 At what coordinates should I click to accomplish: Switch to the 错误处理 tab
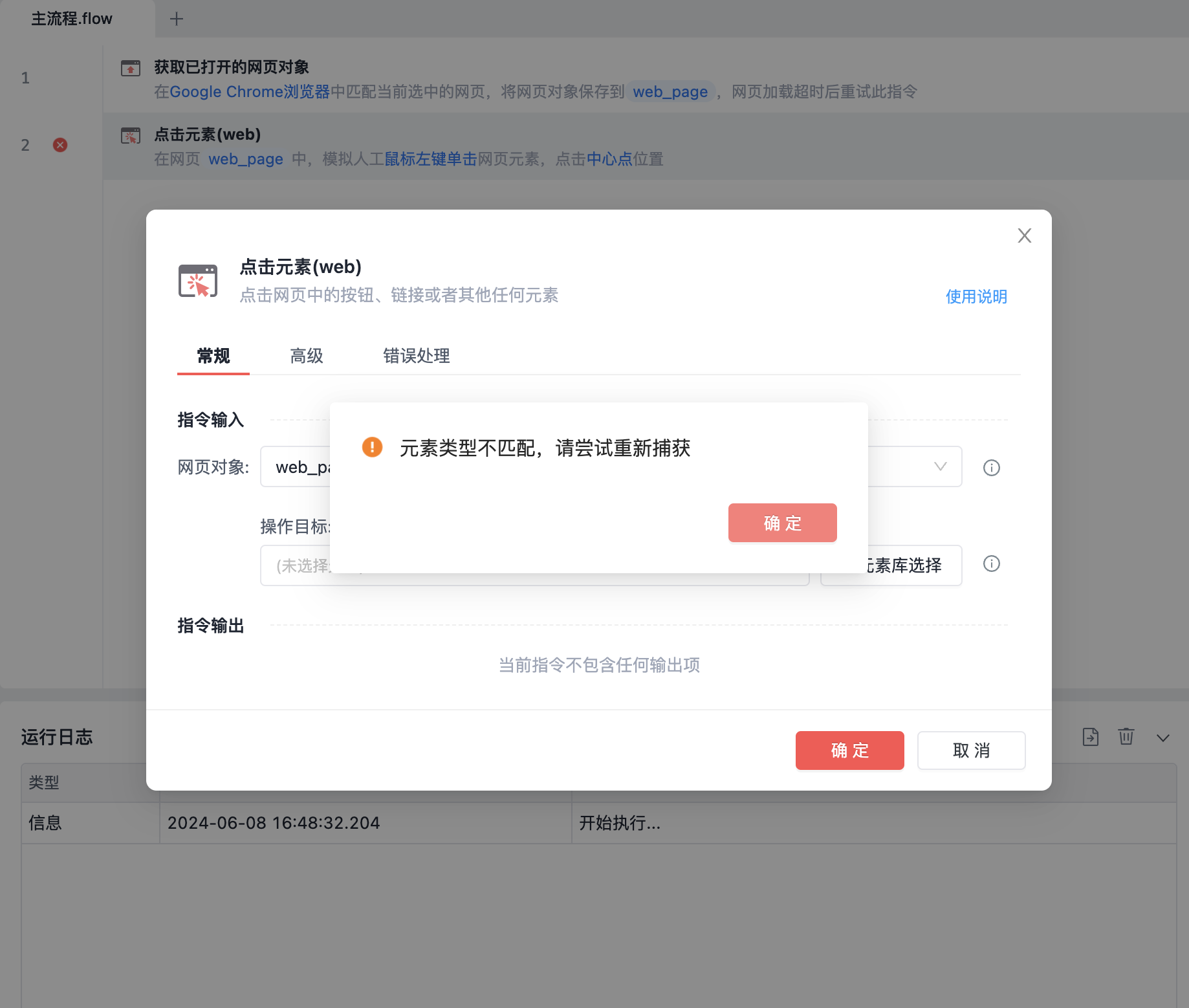point(417,355)
